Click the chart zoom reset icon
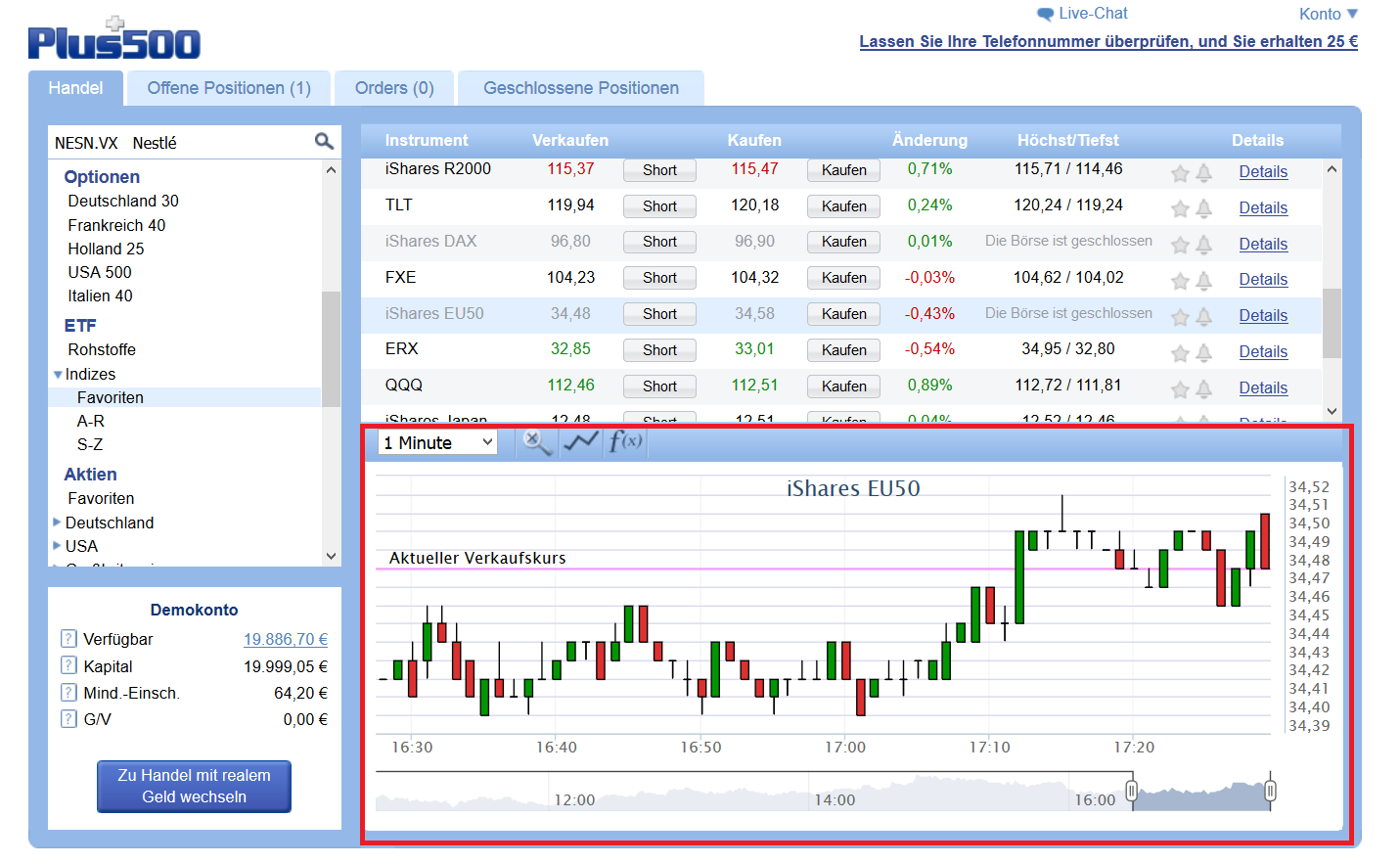This screenshot has height=864, width=1400. click(536, 442)
